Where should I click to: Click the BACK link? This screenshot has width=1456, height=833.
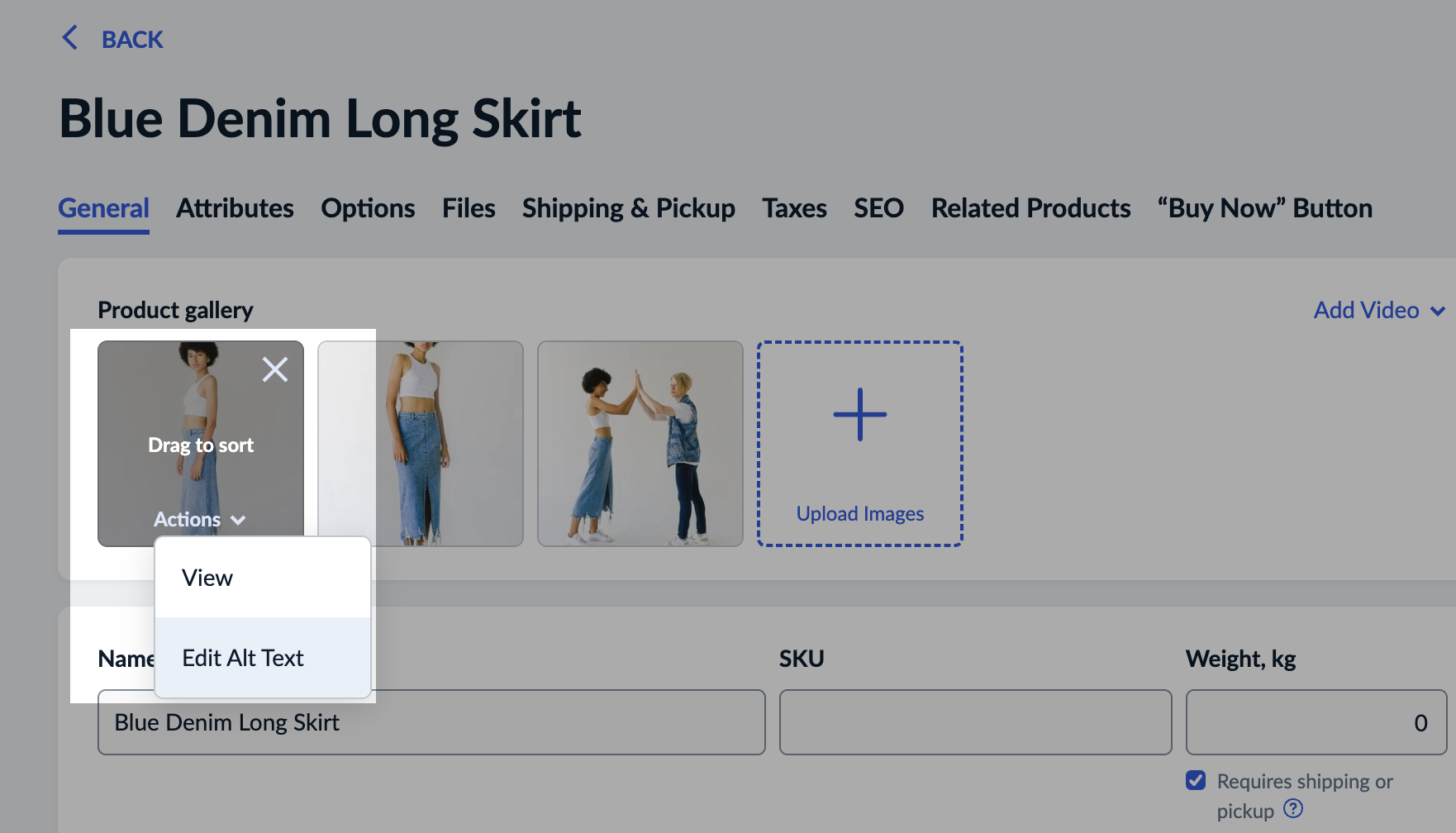click(131, 39)
